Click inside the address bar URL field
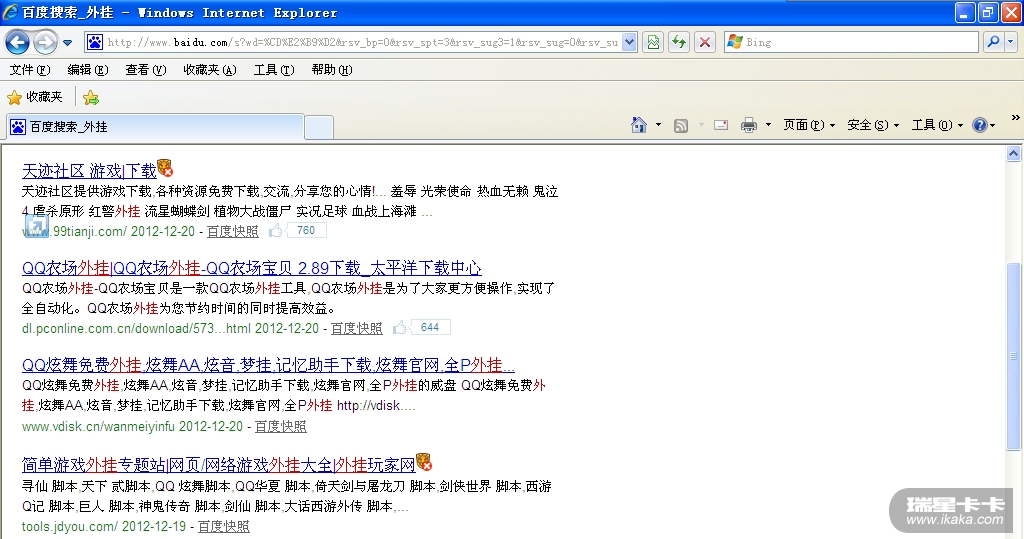1024x539 pixels. coord(362,42)
